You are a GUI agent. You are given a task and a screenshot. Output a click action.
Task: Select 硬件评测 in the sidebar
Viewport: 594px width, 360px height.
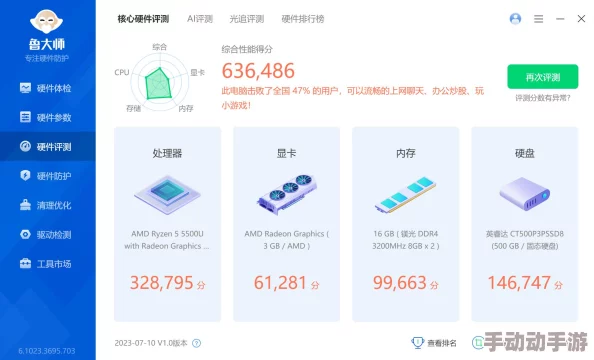point(48,147)
